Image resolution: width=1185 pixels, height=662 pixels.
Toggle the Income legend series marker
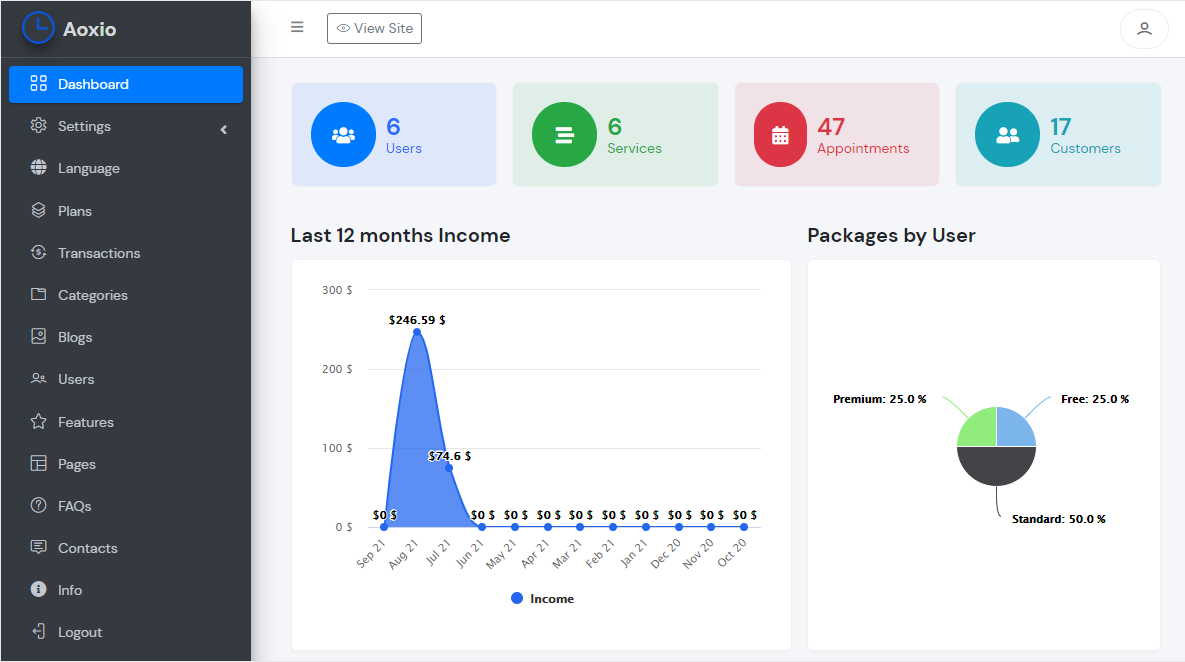tap(517, 598)
